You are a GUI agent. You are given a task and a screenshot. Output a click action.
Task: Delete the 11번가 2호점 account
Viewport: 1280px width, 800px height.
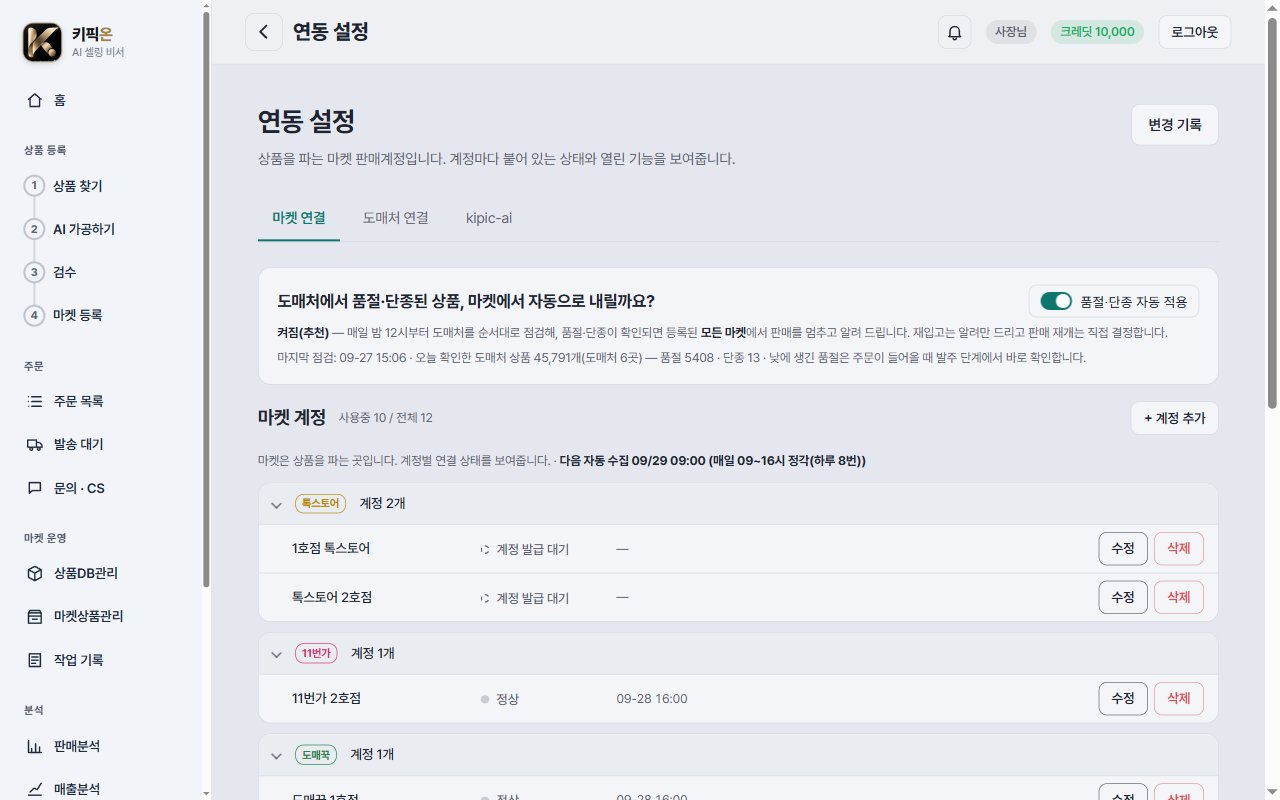(x=1179, y=699)
